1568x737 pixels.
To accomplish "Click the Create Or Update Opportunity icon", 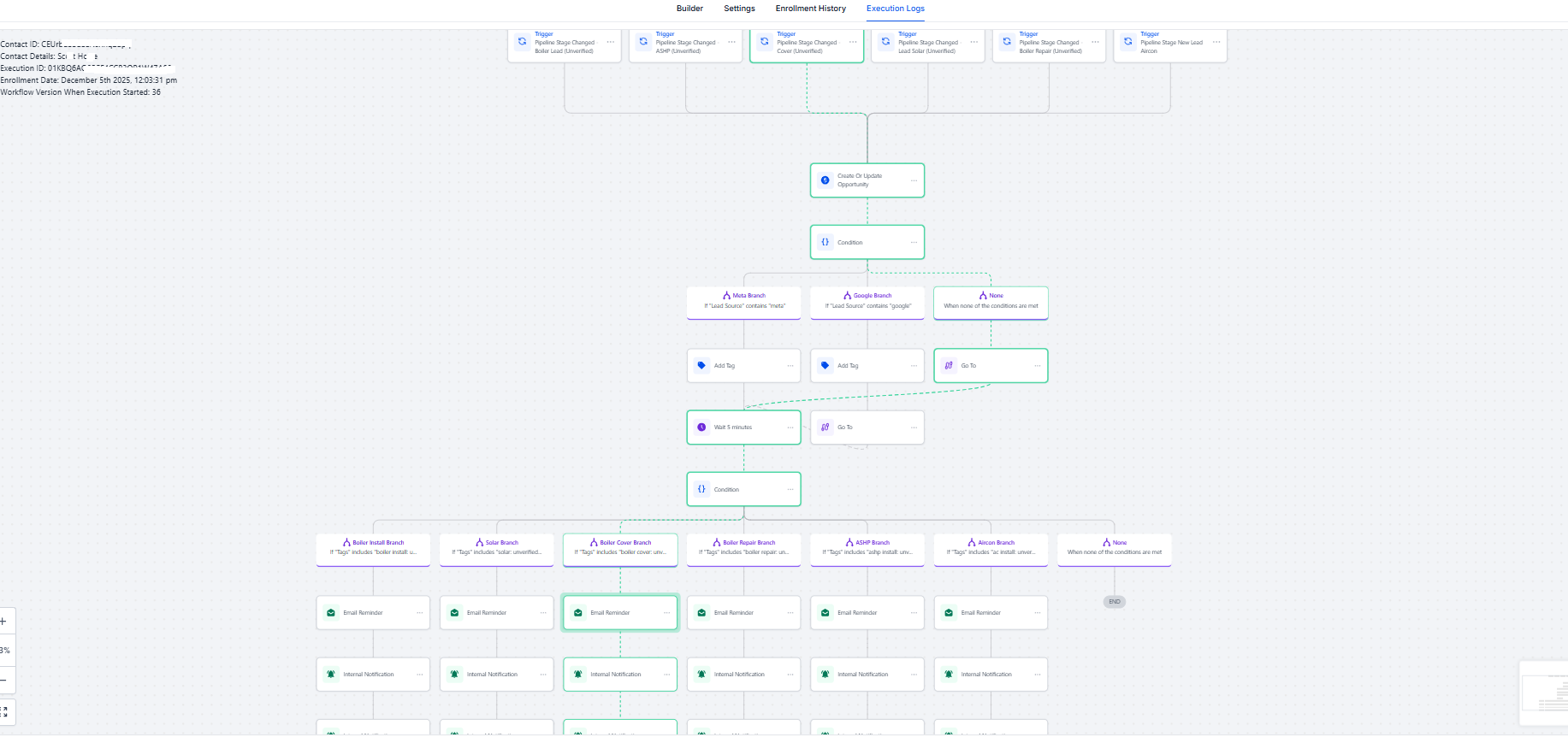I will tap(825, 180).
